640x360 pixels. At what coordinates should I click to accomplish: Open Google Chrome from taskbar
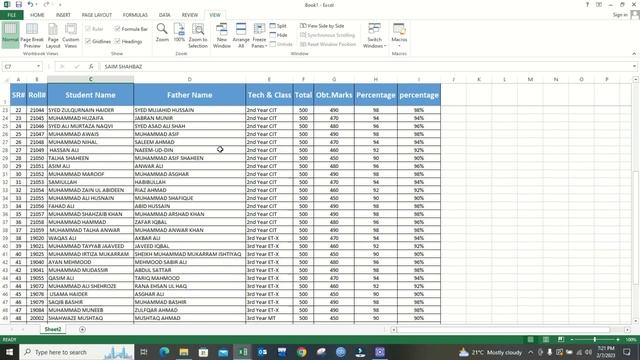click(302, 352)
